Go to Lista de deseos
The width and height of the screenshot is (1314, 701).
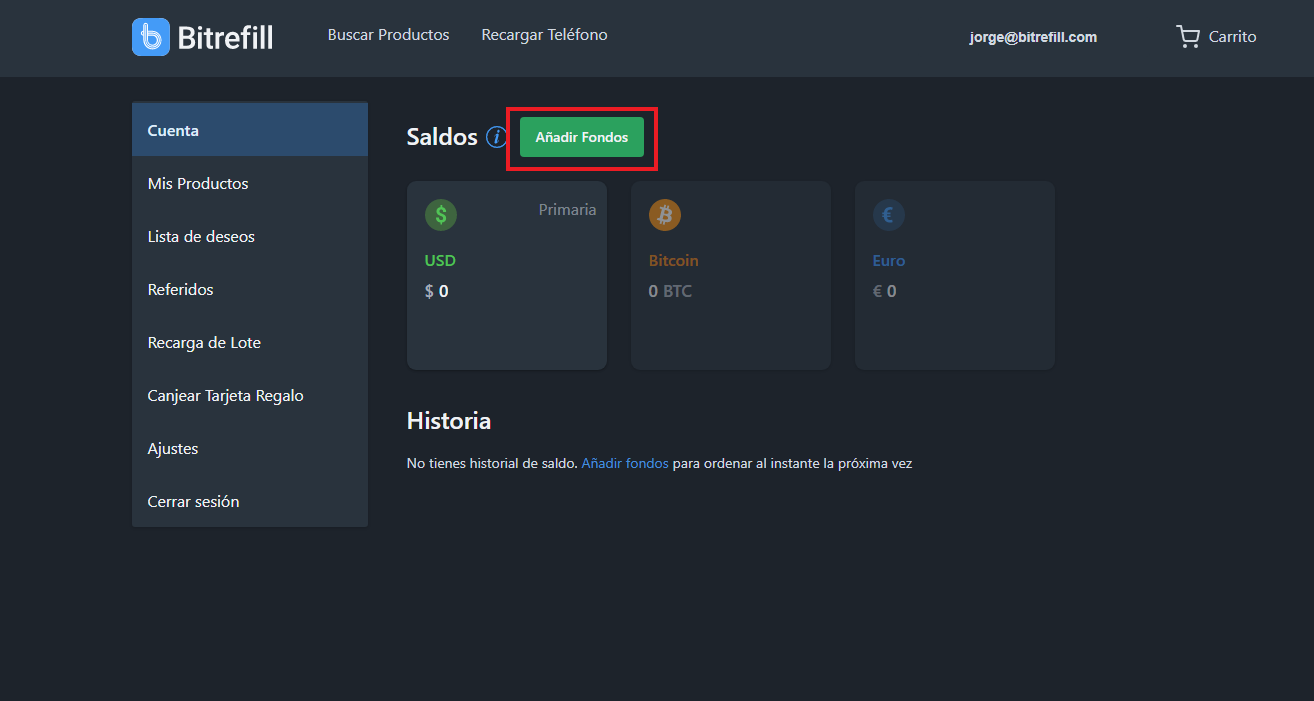(250, 236)
